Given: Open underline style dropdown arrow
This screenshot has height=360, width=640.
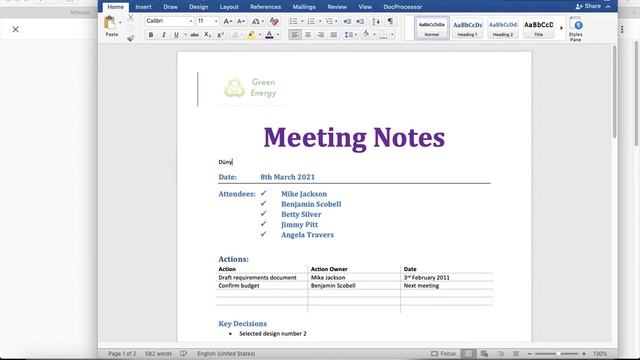Looking at the screenshot, I should (x=185, y=35).
